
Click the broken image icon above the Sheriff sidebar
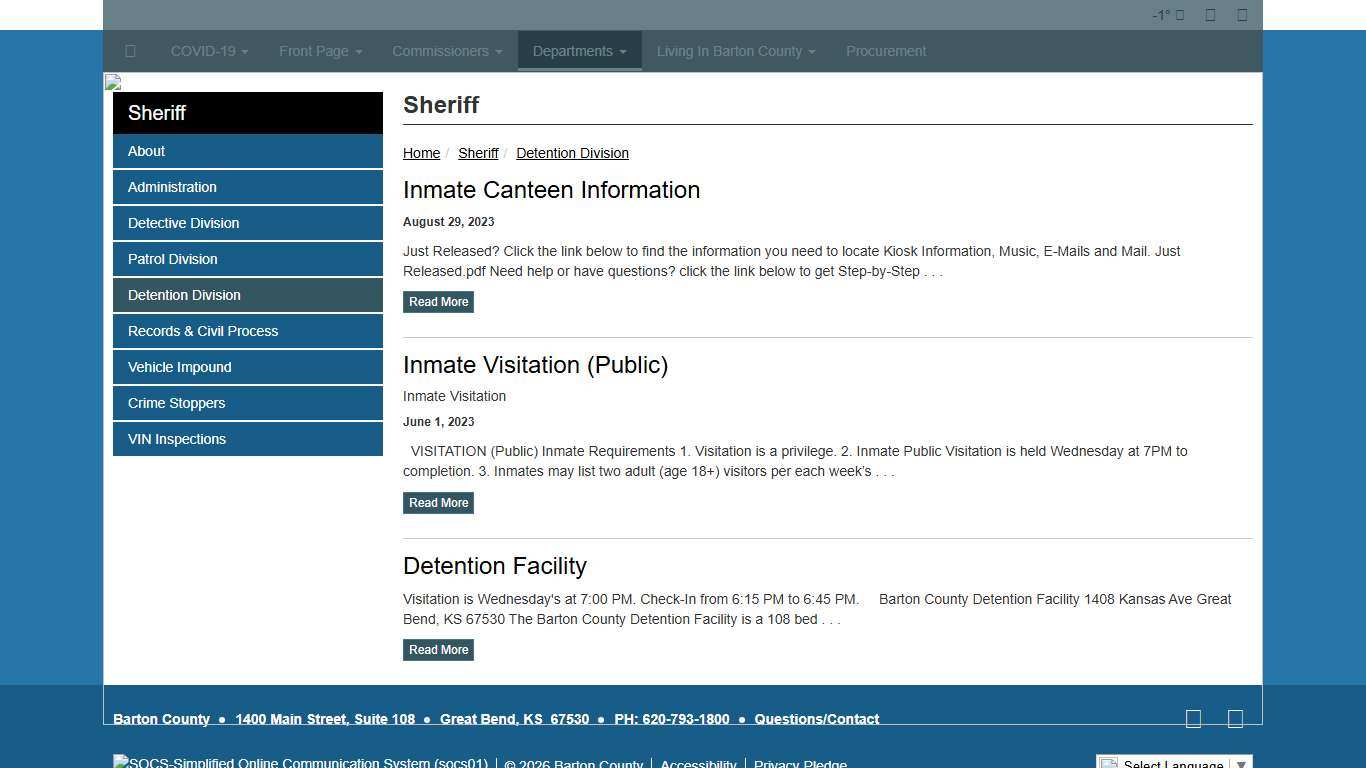(x=113, y=82)
